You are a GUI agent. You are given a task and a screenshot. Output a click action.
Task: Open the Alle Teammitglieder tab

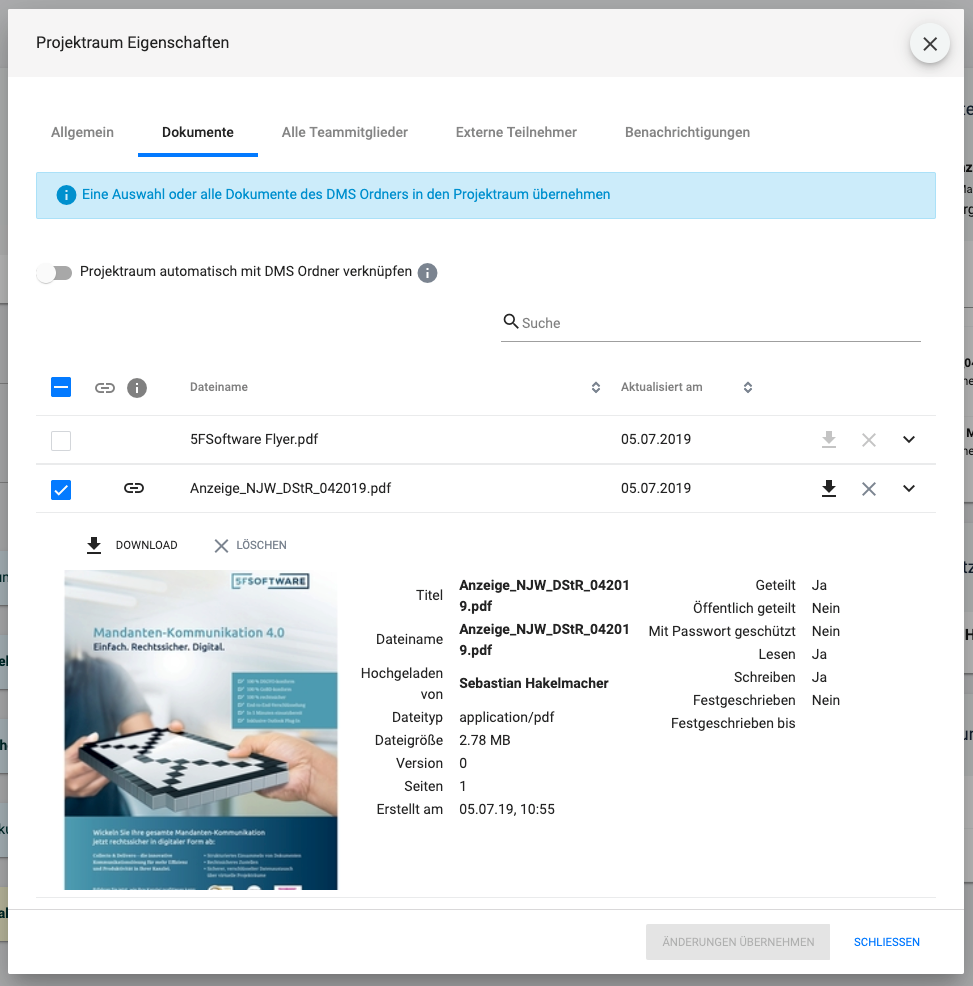coord(345,132)
